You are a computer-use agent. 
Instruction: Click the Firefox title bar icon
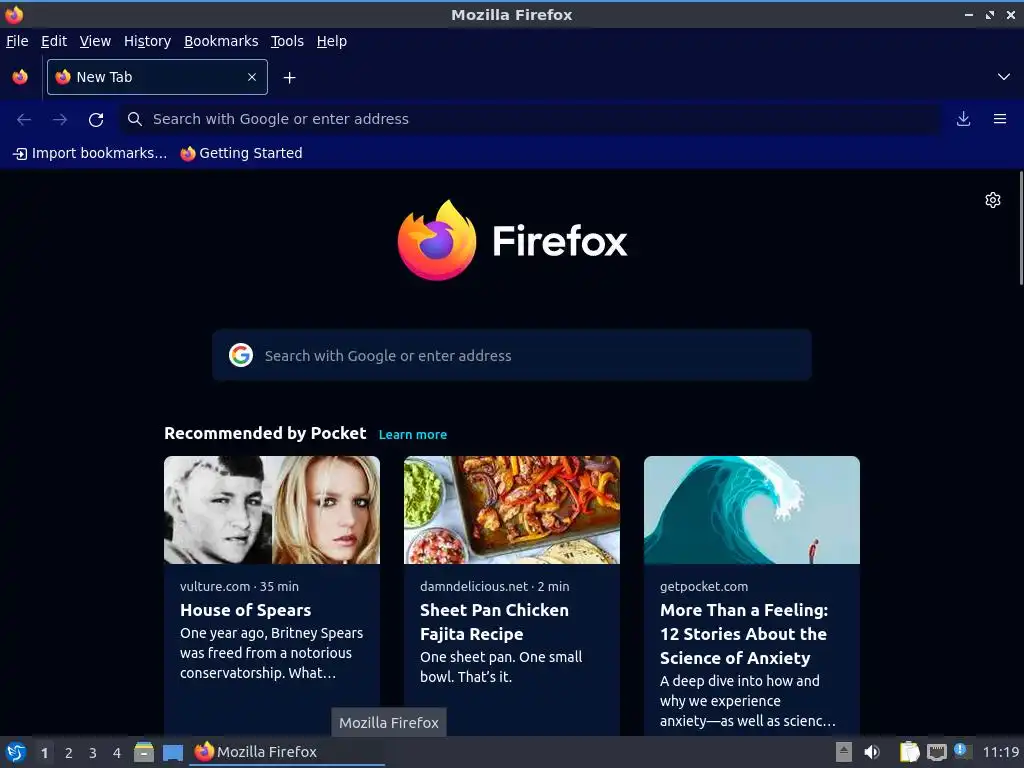[14, 14]
